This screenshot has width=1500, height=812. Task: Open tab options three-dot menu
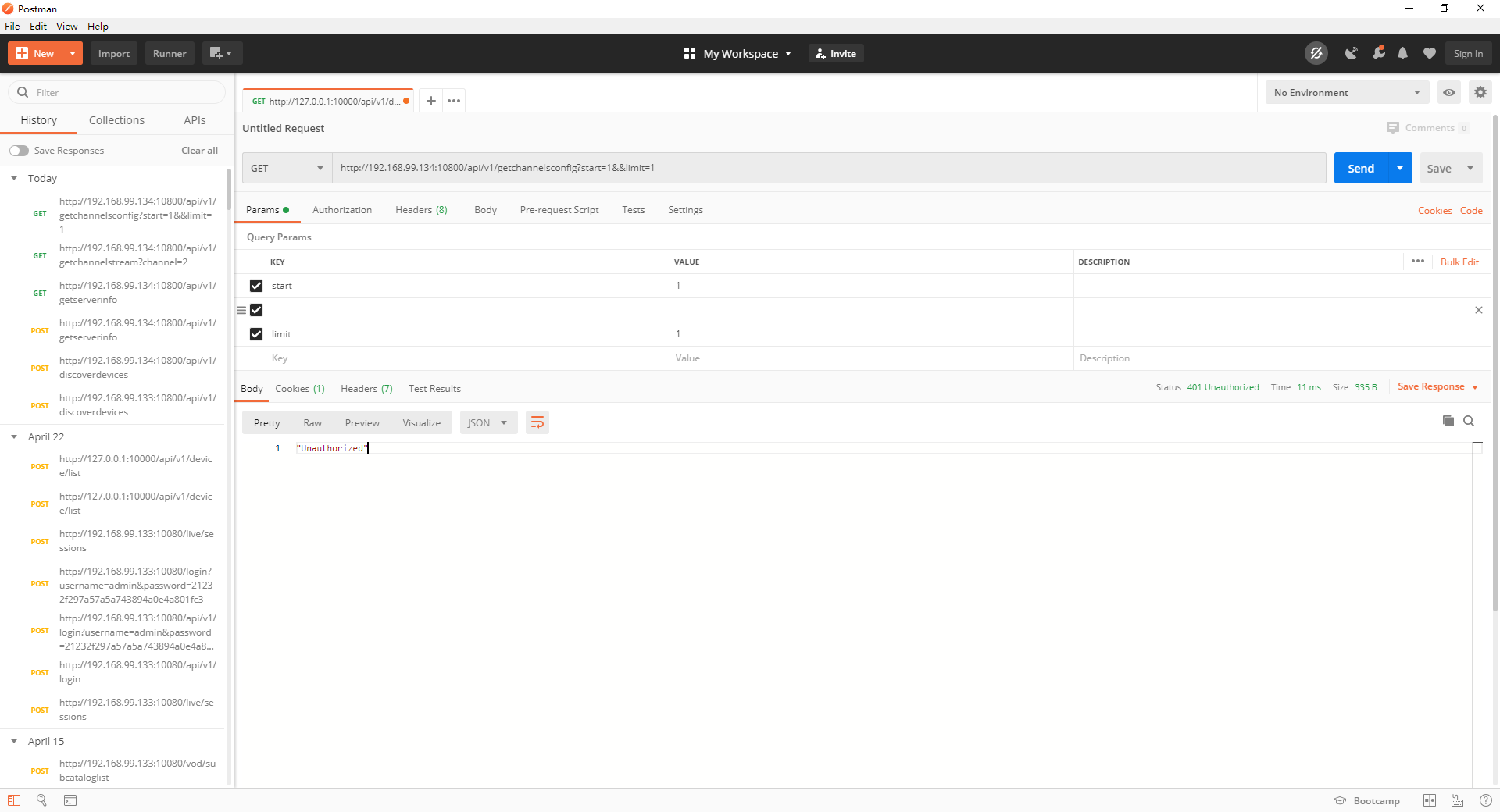(x=454, y=101)
